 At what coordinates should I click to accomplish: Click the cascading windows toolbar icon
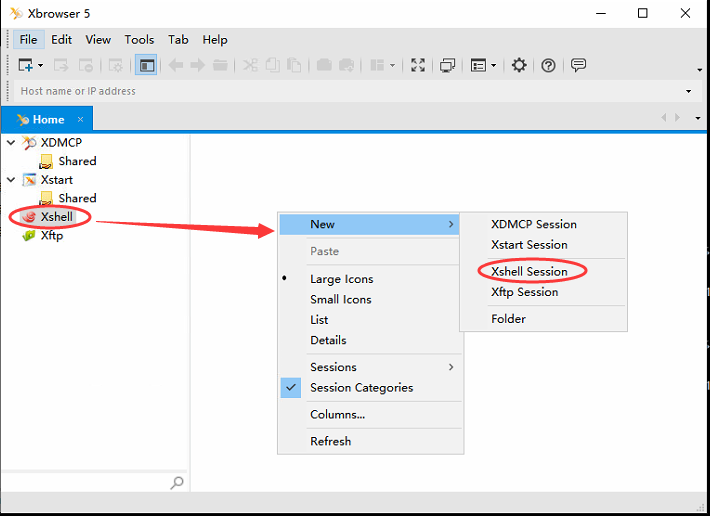pos(447,65)
